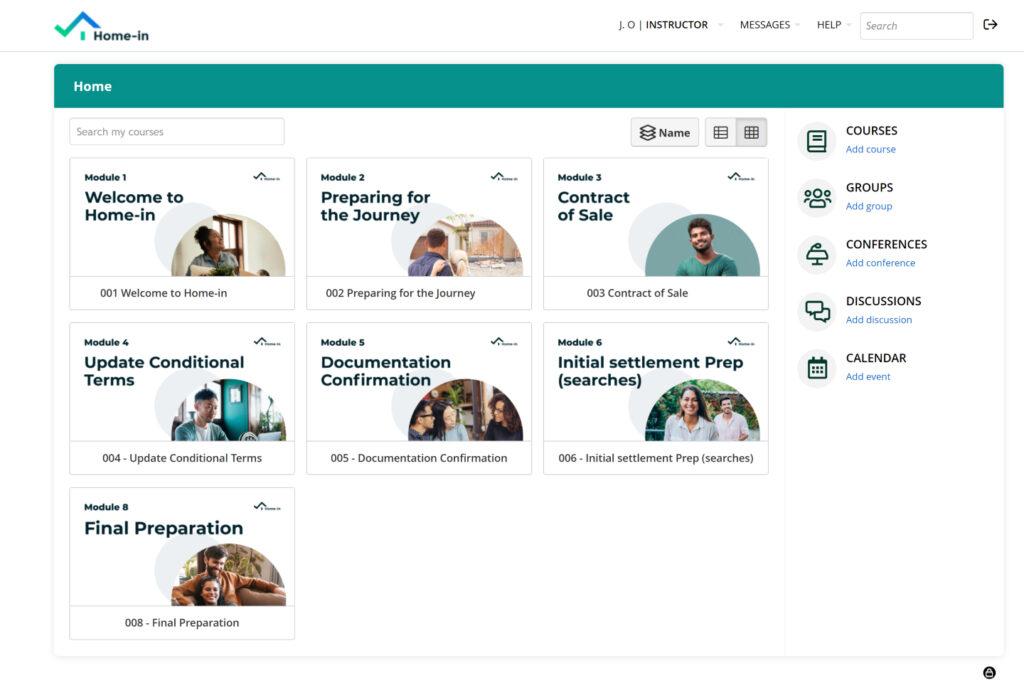Screen dimensions: 1024x683
Task: Expand the J. O Instructor dropdown
Action: [x=669, y=25]
